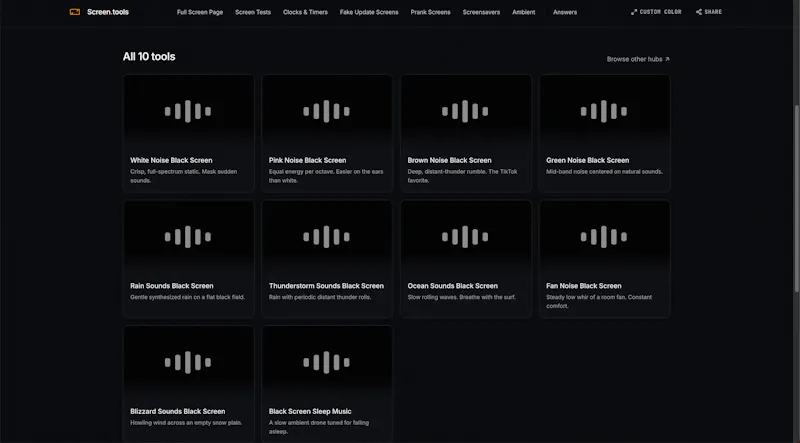The width and height of the screenshot is (800, 443).
Task: Open the Screen Tests menu
Action: [253, 12]
